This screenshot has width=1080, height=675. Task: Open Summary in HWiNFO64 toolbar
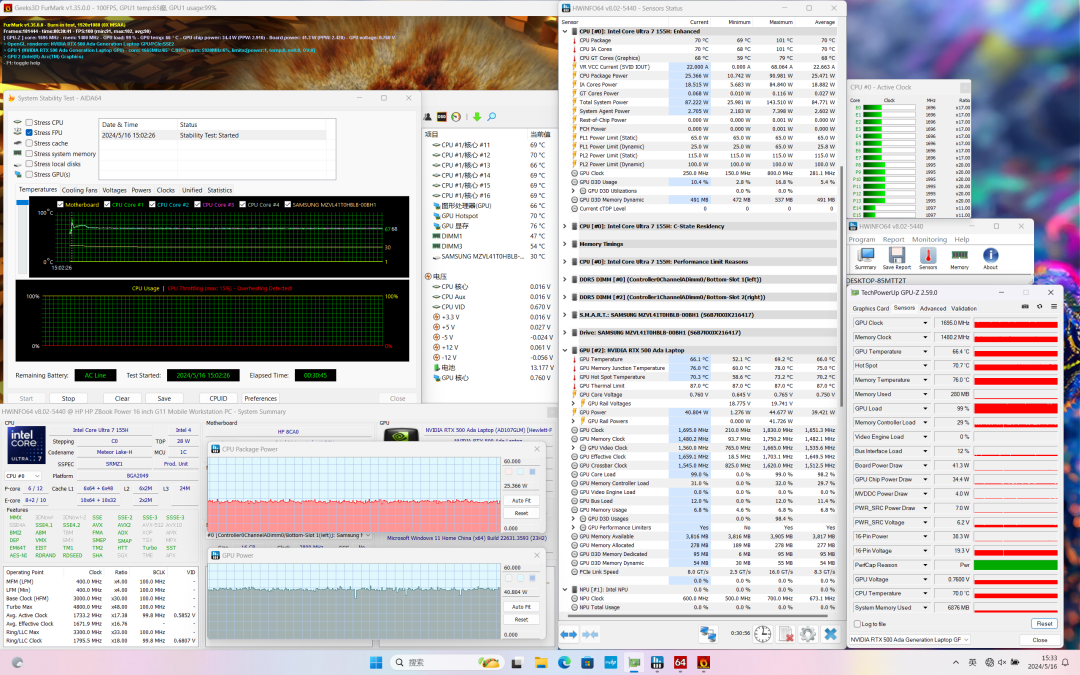coord(865,256)
